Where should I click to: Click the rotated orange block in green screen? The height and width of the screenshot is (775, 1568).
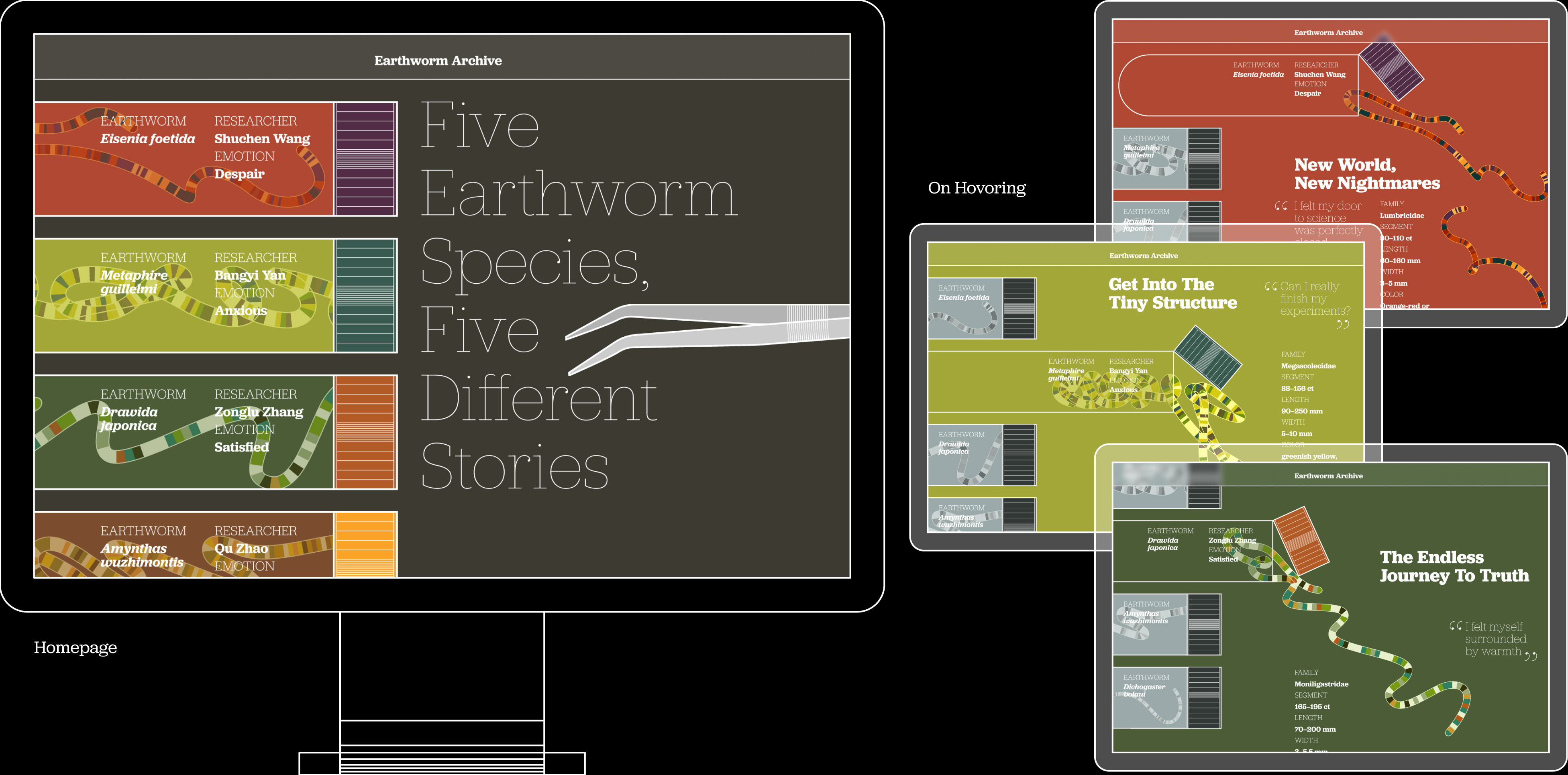pos(1301,541)
